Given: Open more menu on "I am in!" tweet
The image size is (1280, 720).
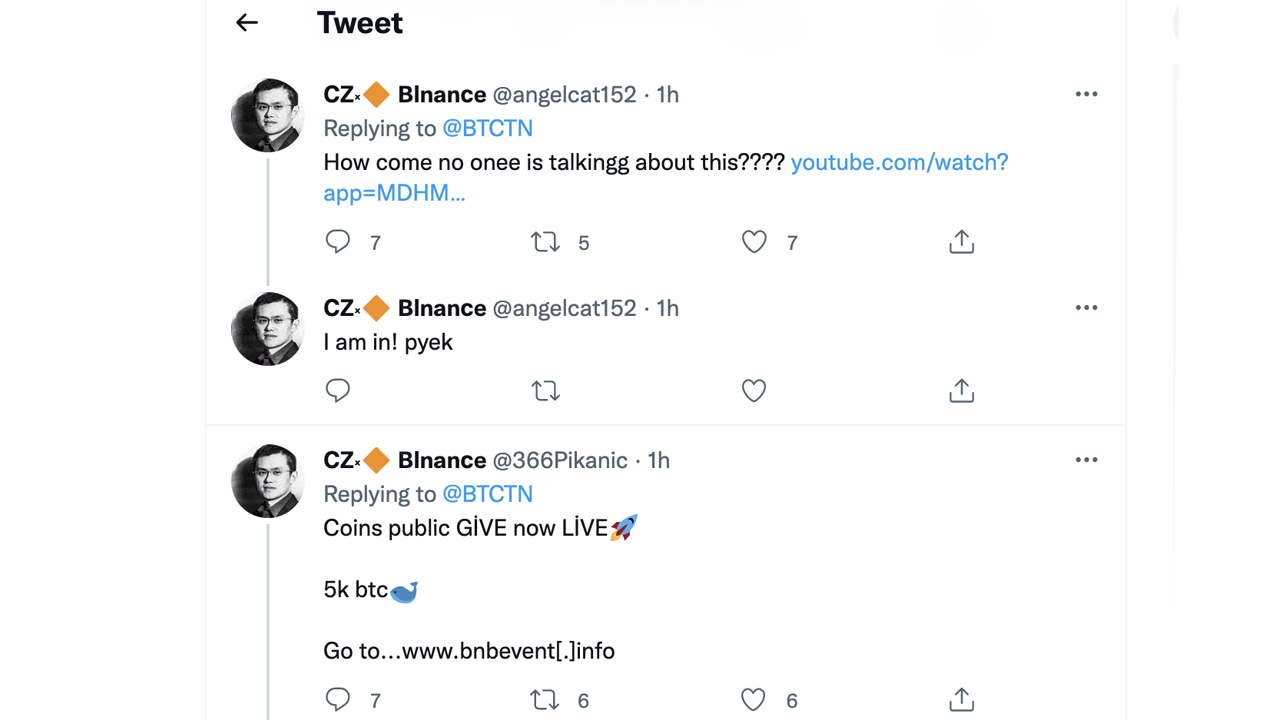Looking at the screenshot, I should (x=1086, y=308).
